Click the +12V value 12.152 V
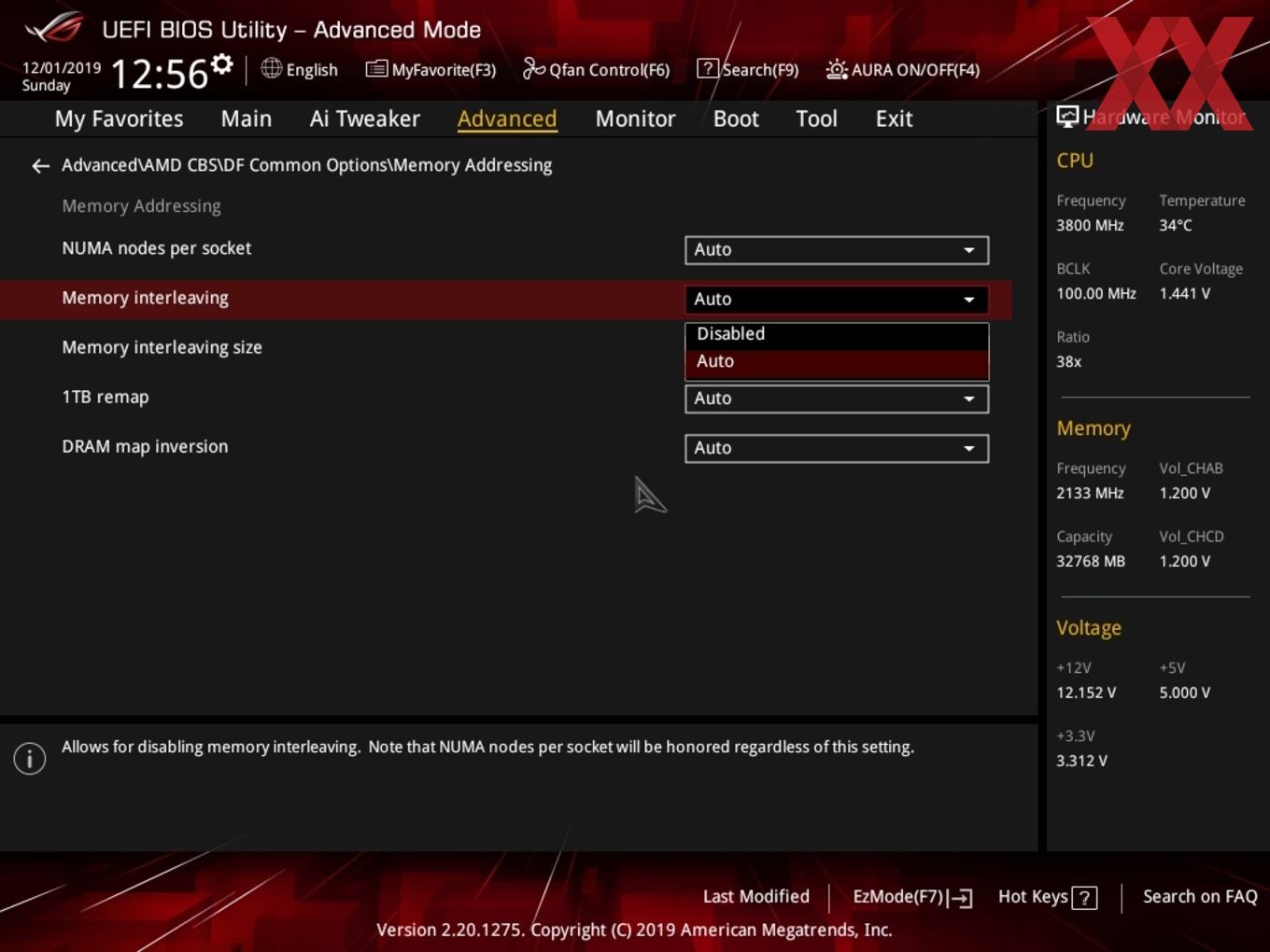Screen dimensions: 1270x952 coord(1086,693)
